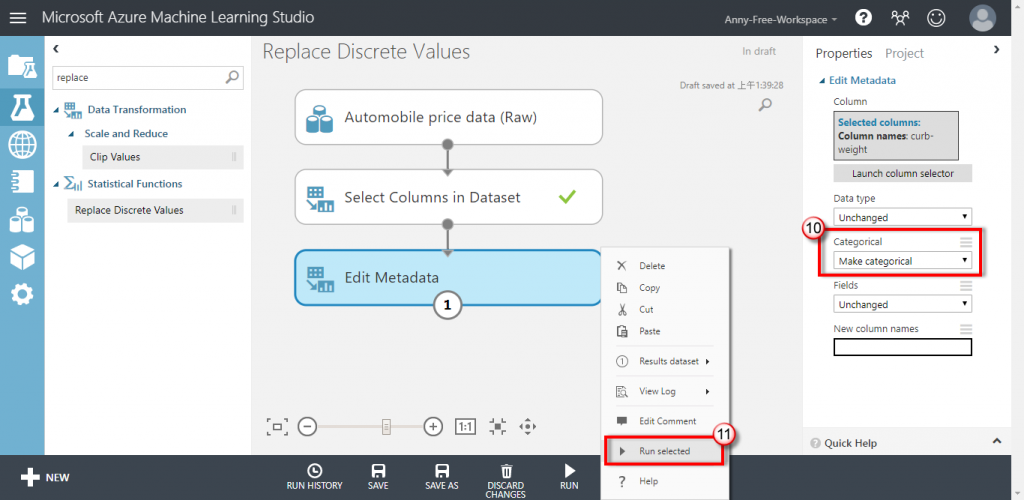Click the center canvas icon
Viewport: 1024px width, 500px height.
click(x=498, y=427)
